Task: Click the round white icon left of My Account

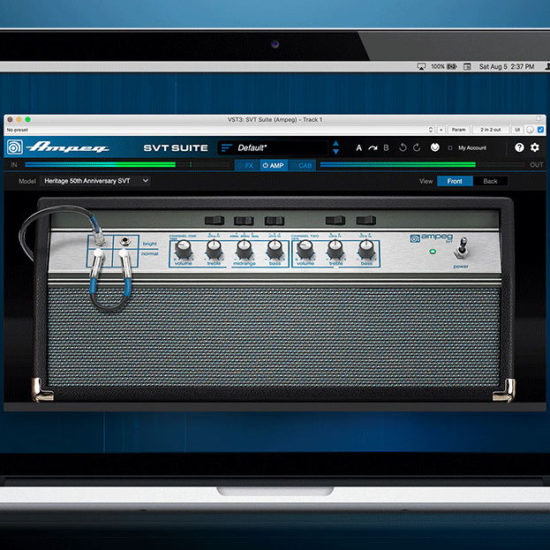Action: coord(435,147)
